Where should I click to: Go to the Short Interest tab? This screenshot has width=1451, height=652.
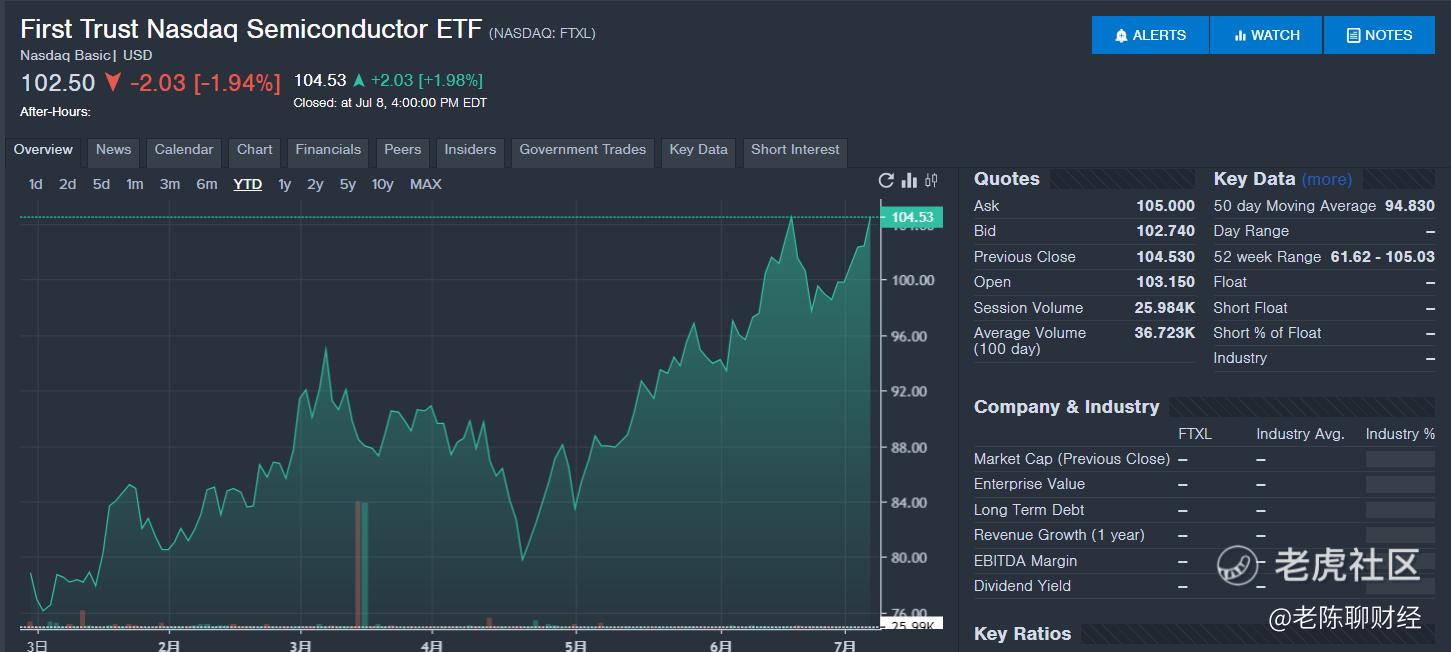795,150
